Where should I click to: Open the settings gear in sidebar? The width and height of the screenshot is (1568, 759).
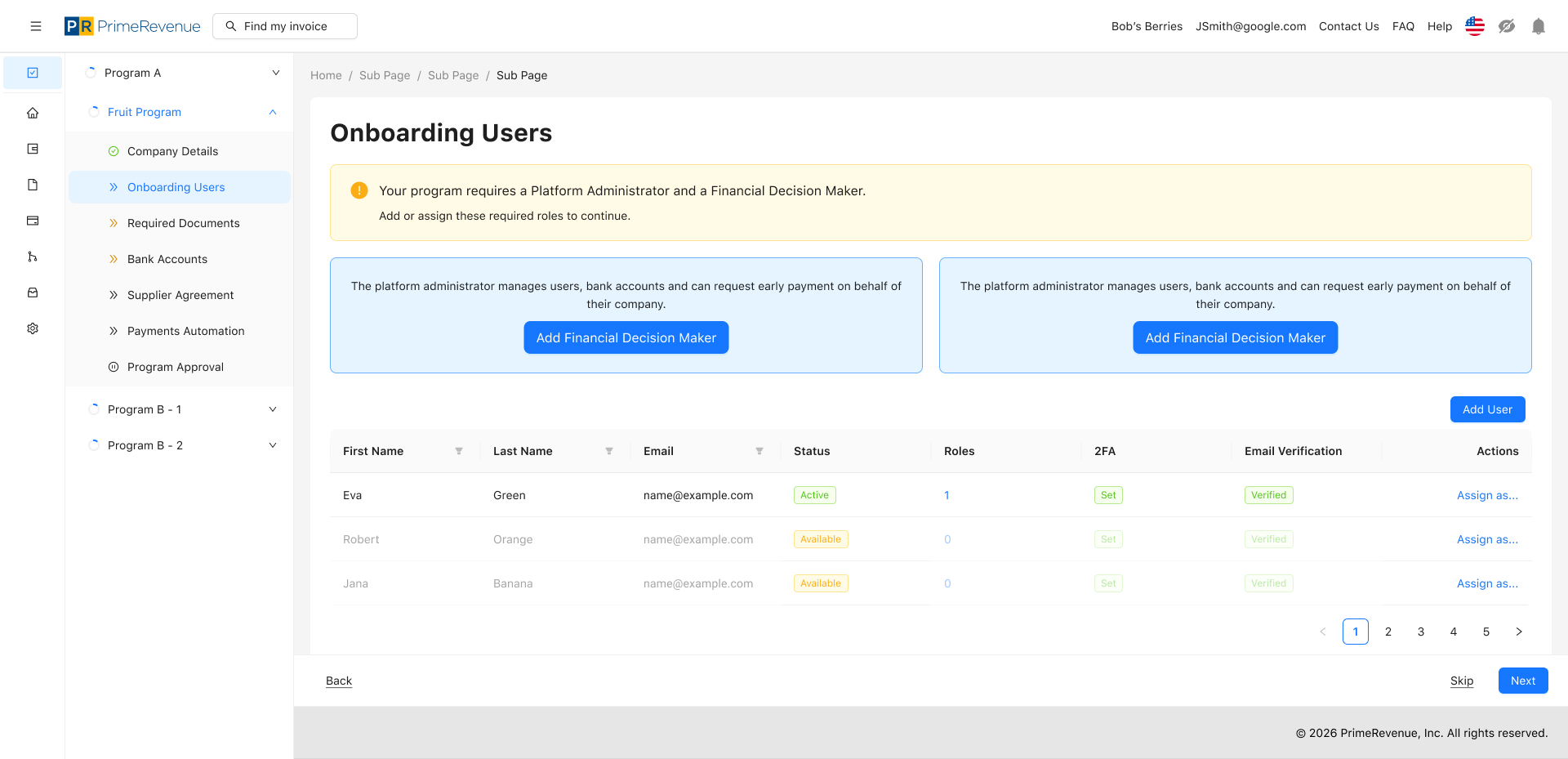click(33, 328)
